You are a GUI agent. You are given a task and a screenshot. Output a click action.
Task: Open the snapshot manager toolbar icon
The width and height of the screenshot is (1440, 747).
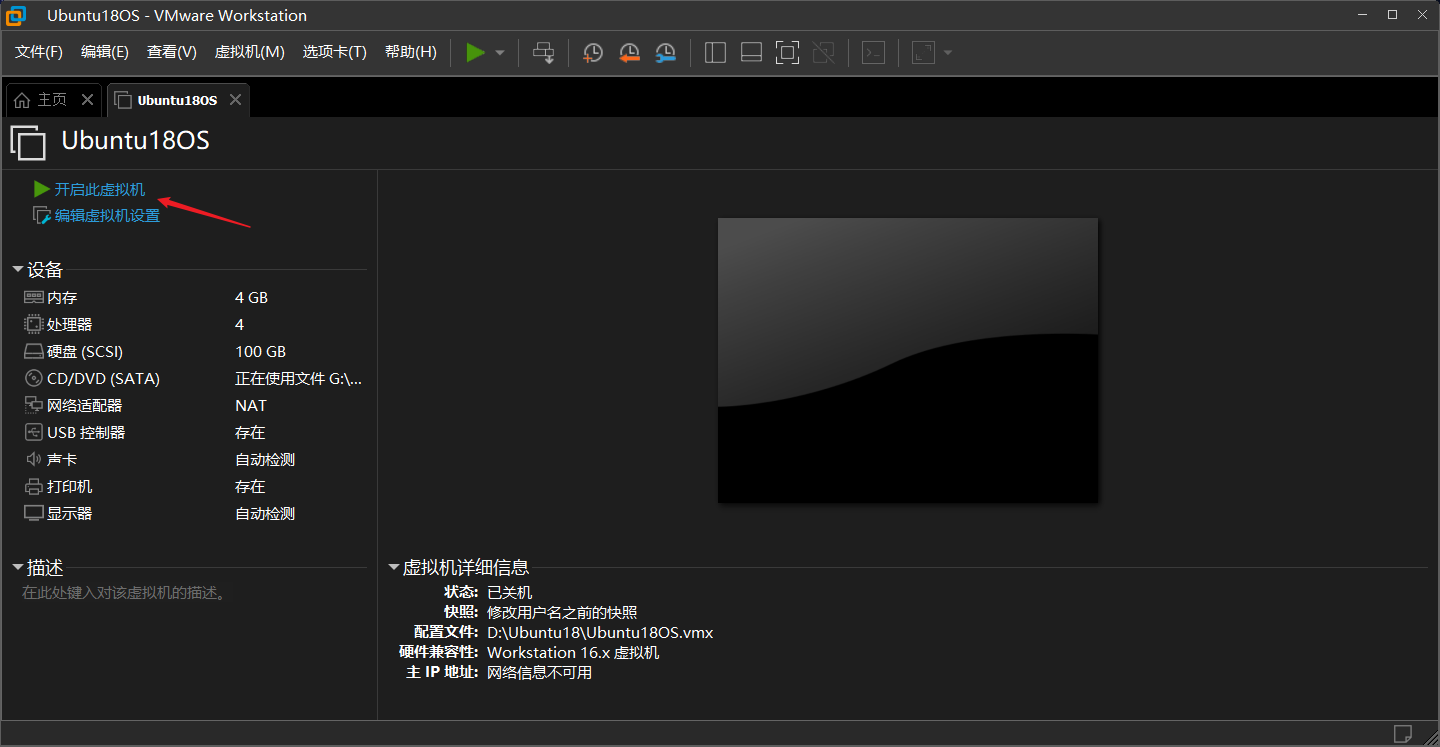[x=665, y=52]
